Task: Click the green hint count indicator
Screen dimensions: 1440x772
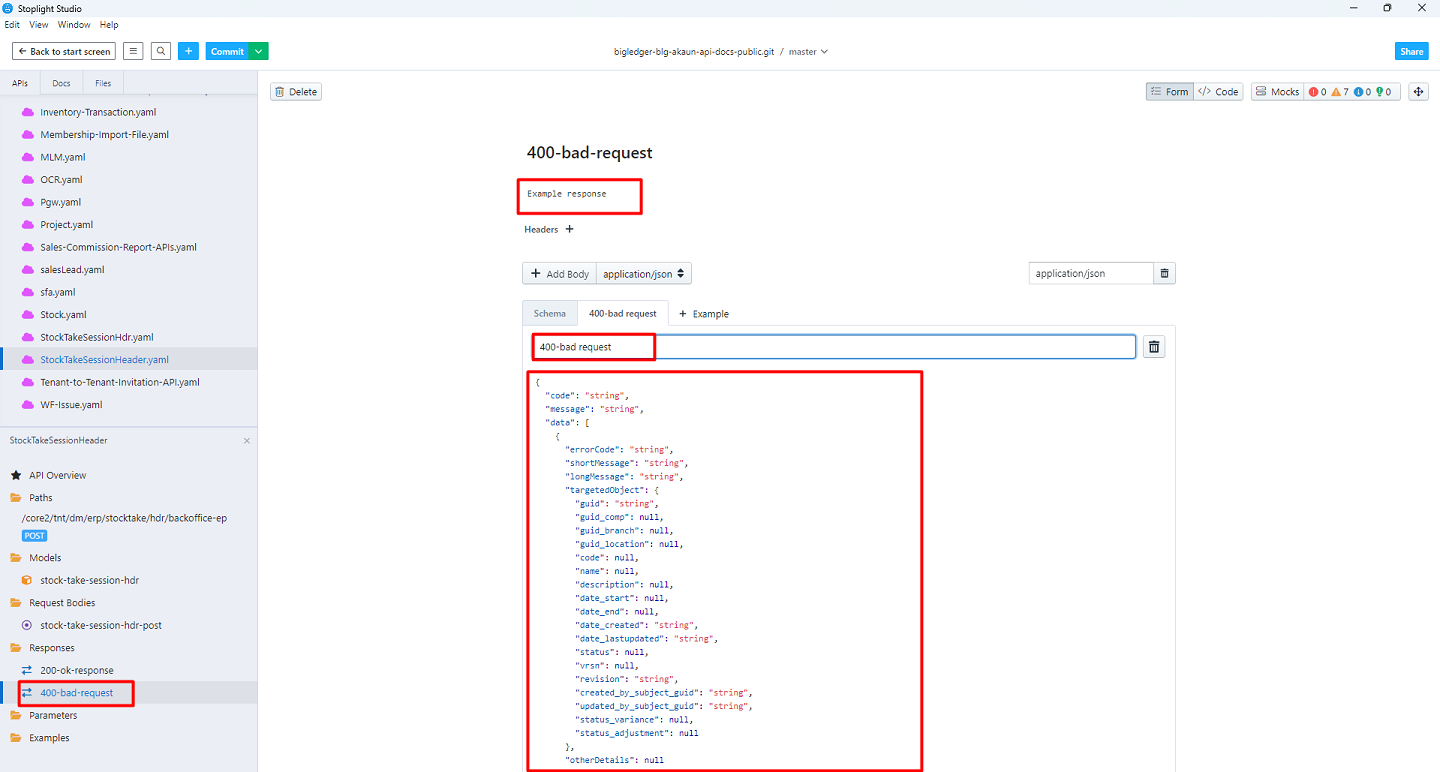Action: click(1384, 92)
